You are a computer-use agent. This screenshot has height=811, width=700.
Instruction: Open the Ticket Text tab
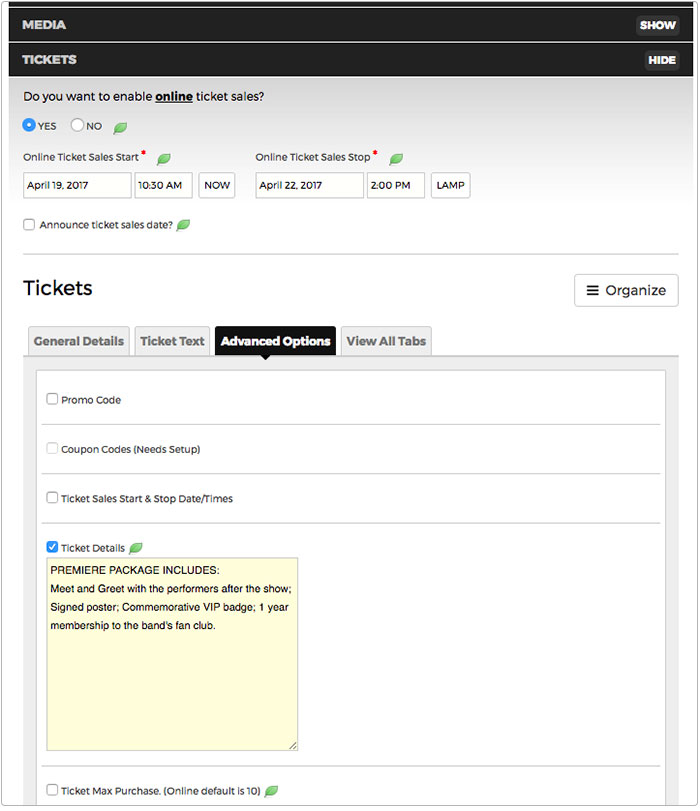click(x=172, y=341)
